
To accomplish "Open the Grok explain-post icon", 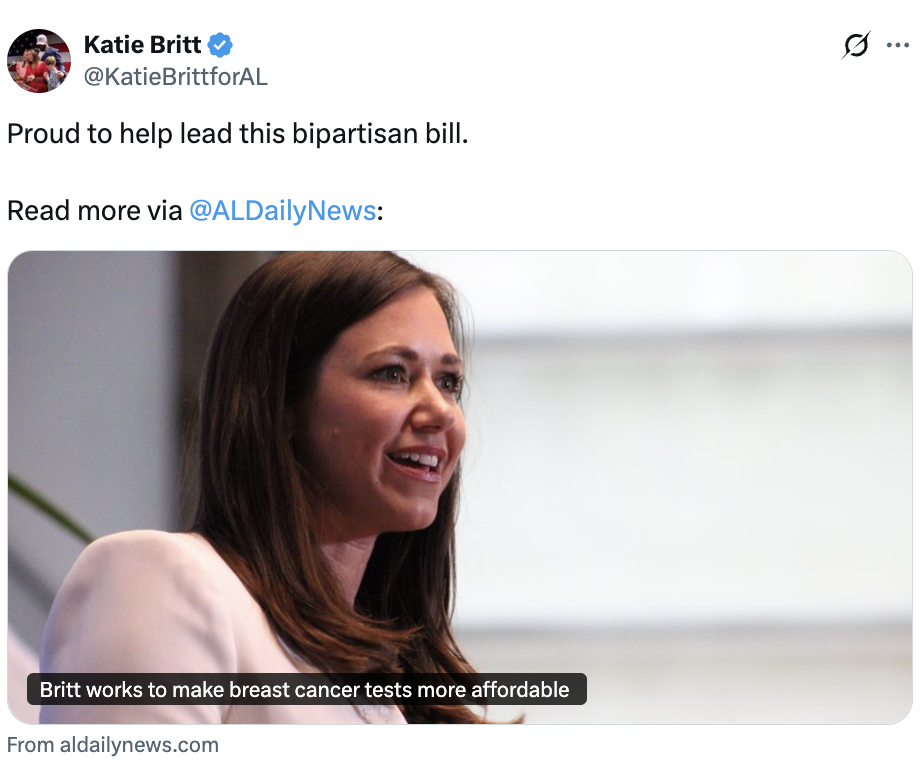I will [x=856, y=45].
